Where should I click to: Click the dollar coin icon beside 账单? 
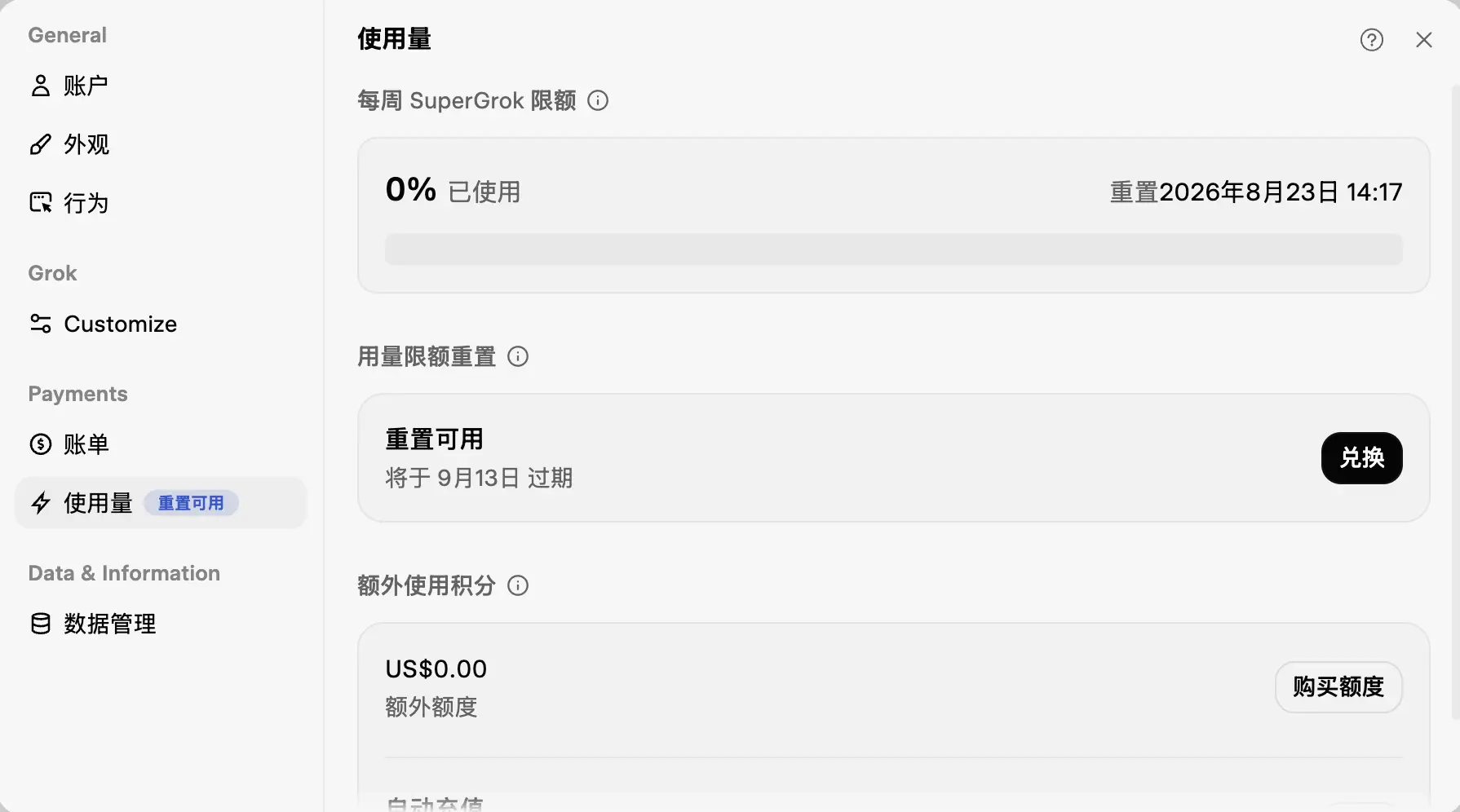click(40, 444)
